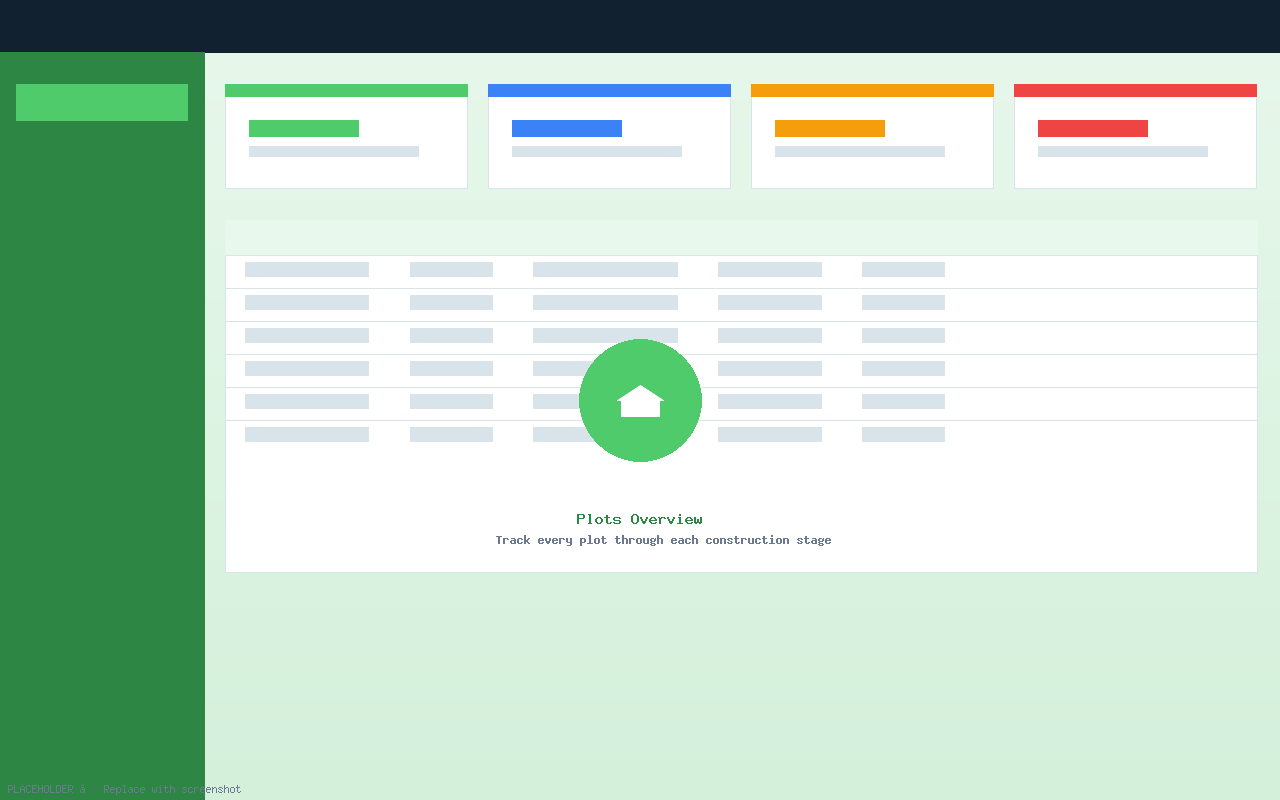The height and width of the screenshot is (800, 1280).
Task: Open the green summary card
Action: click(x=346, y=135)
